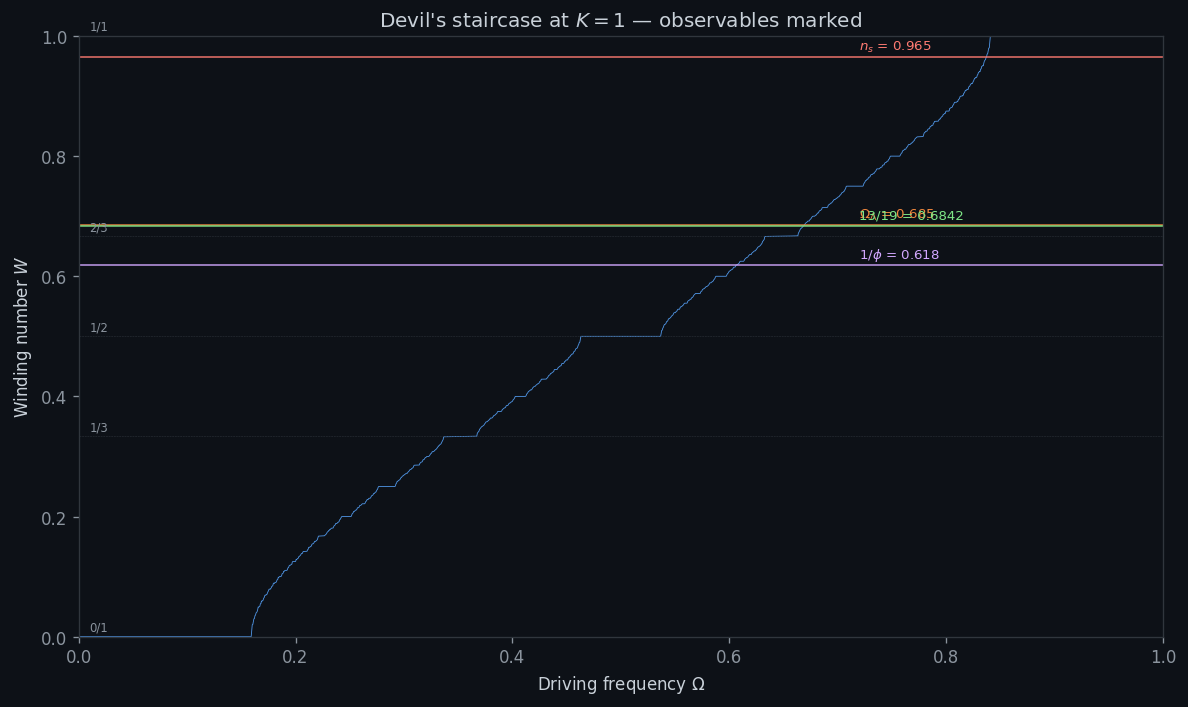The width and height of the screenshot is (1188, 707).
Task: Click the 0/1 fraction label
Action: (x=98, y=628)
